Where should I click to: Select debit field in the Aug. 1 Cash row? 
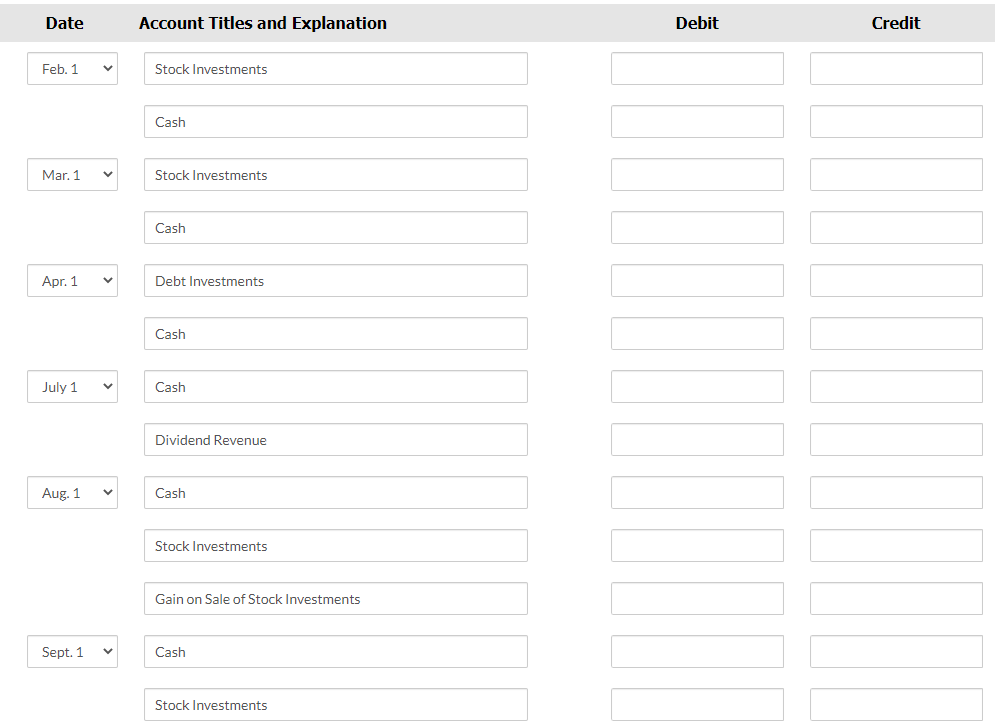[697, 493]
